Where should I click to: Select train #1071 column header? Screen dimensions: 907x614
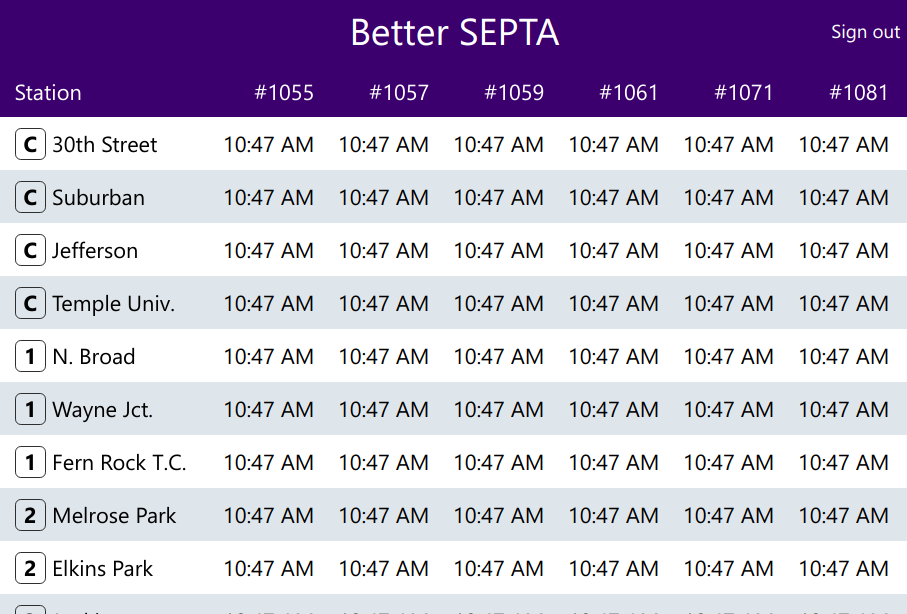tap(744, 93)
